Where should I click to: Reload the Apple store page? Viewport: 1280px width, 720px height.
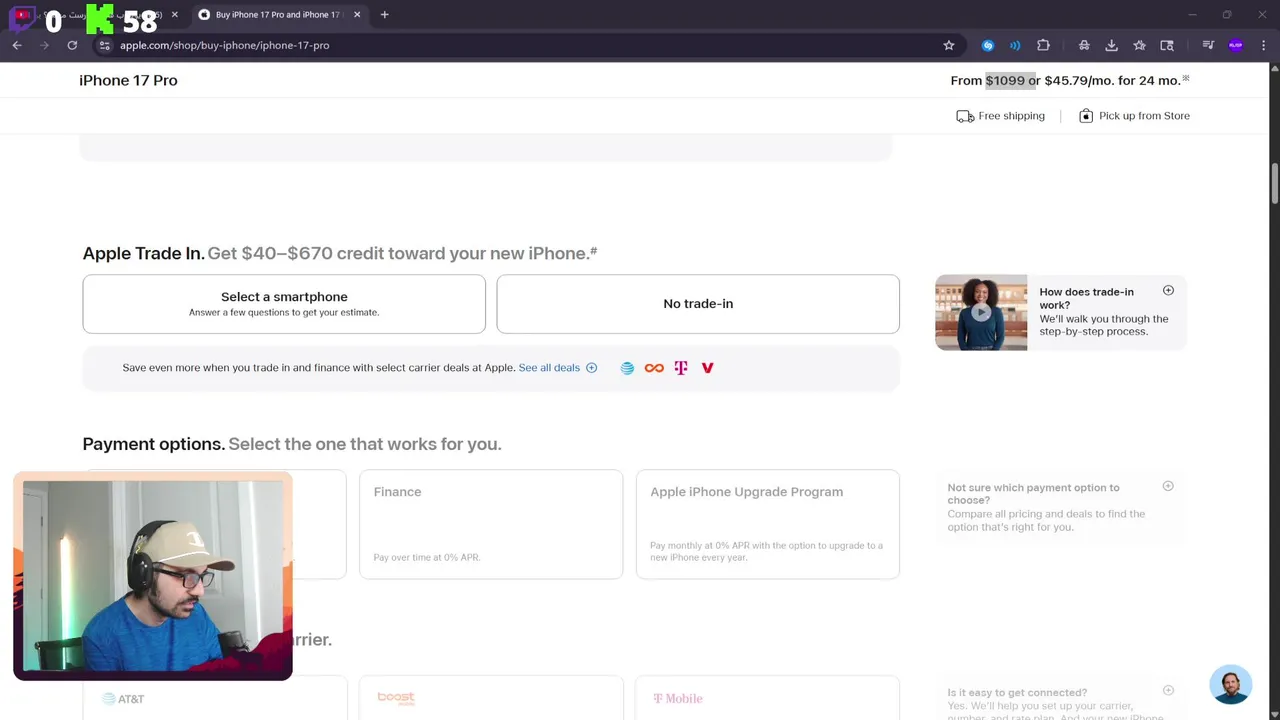(x=72, y=45)
